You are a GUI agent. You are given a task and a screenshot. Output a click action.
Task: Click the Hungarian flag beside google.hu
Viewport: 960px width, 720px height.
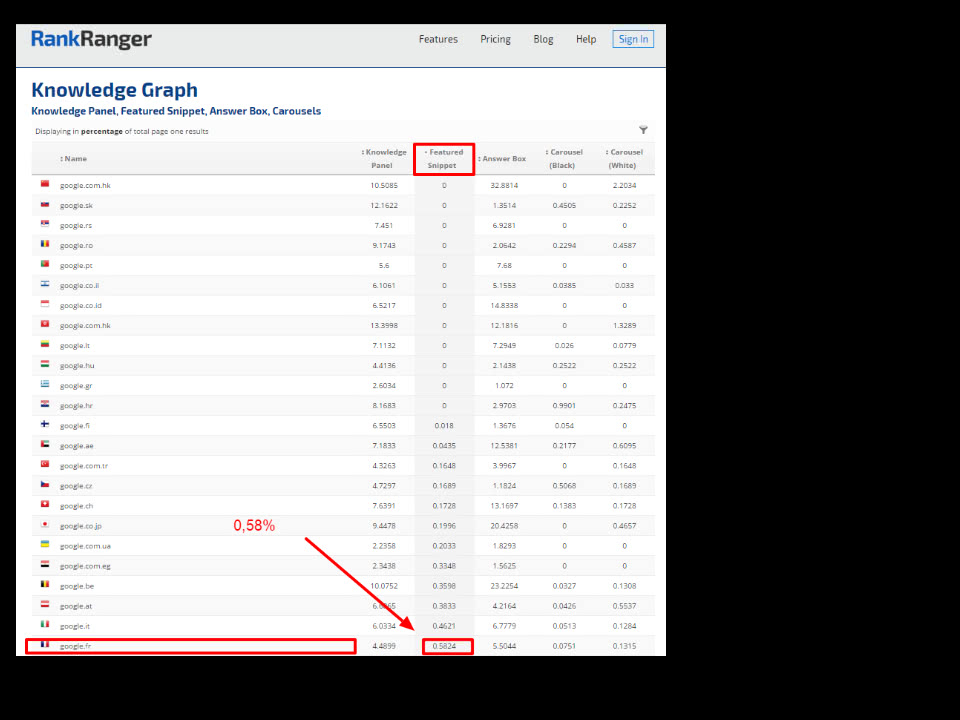click(x=45, y=364)
